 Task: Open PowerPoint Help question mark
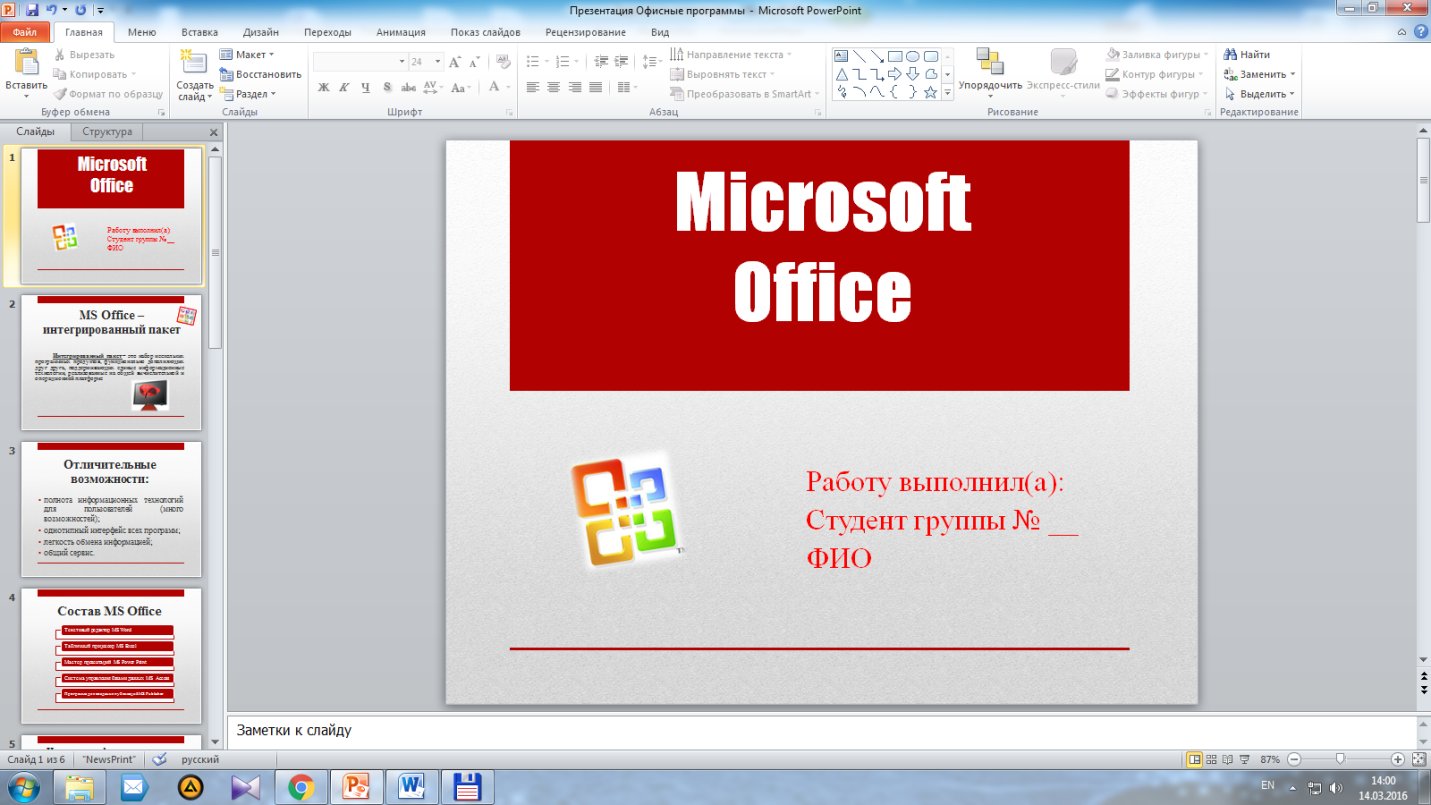point(1420,32)
